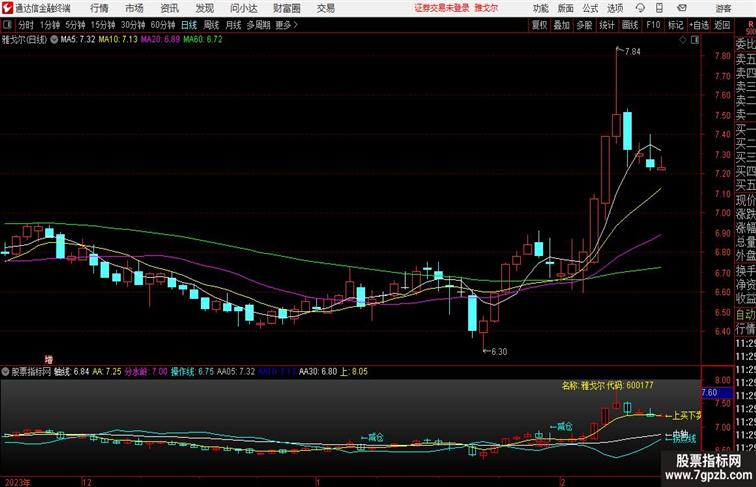Image resolution: width=756 pixels, height=487 pixels.
Task: Select the 月线 monthly tab
Action: tap(233, 25)
